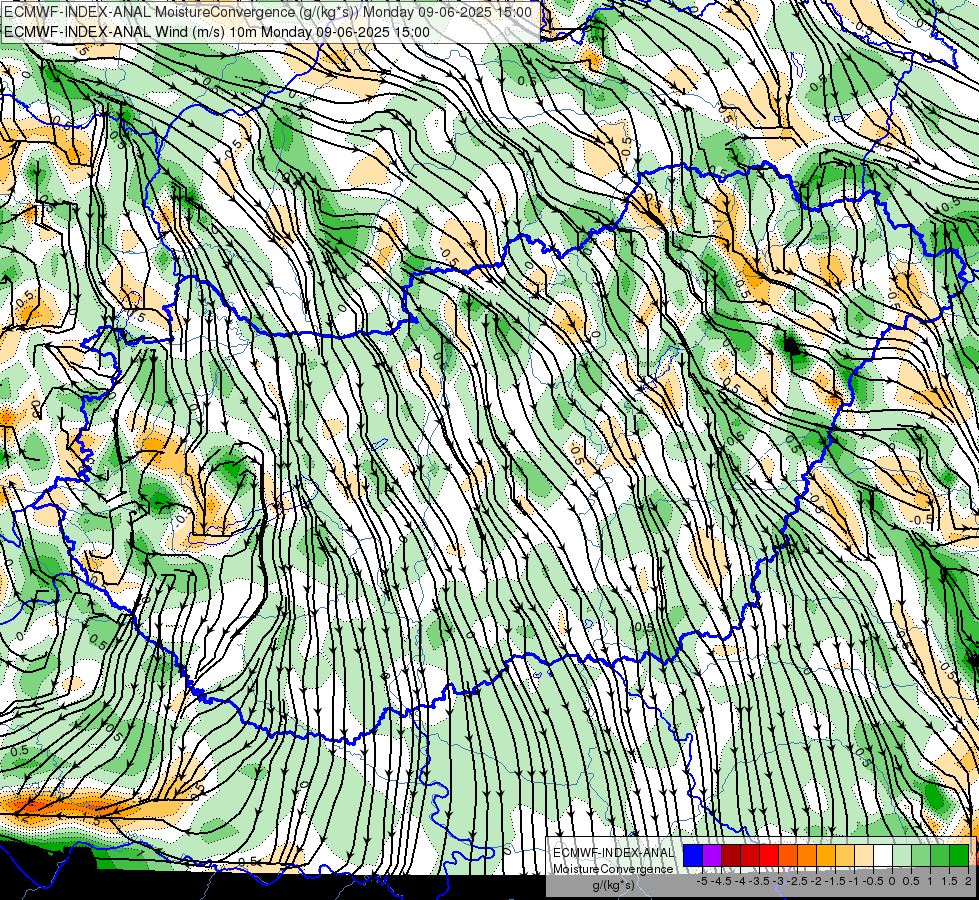
Task: Click the Wind 10m title line at top
Action: tap(217, 32)
